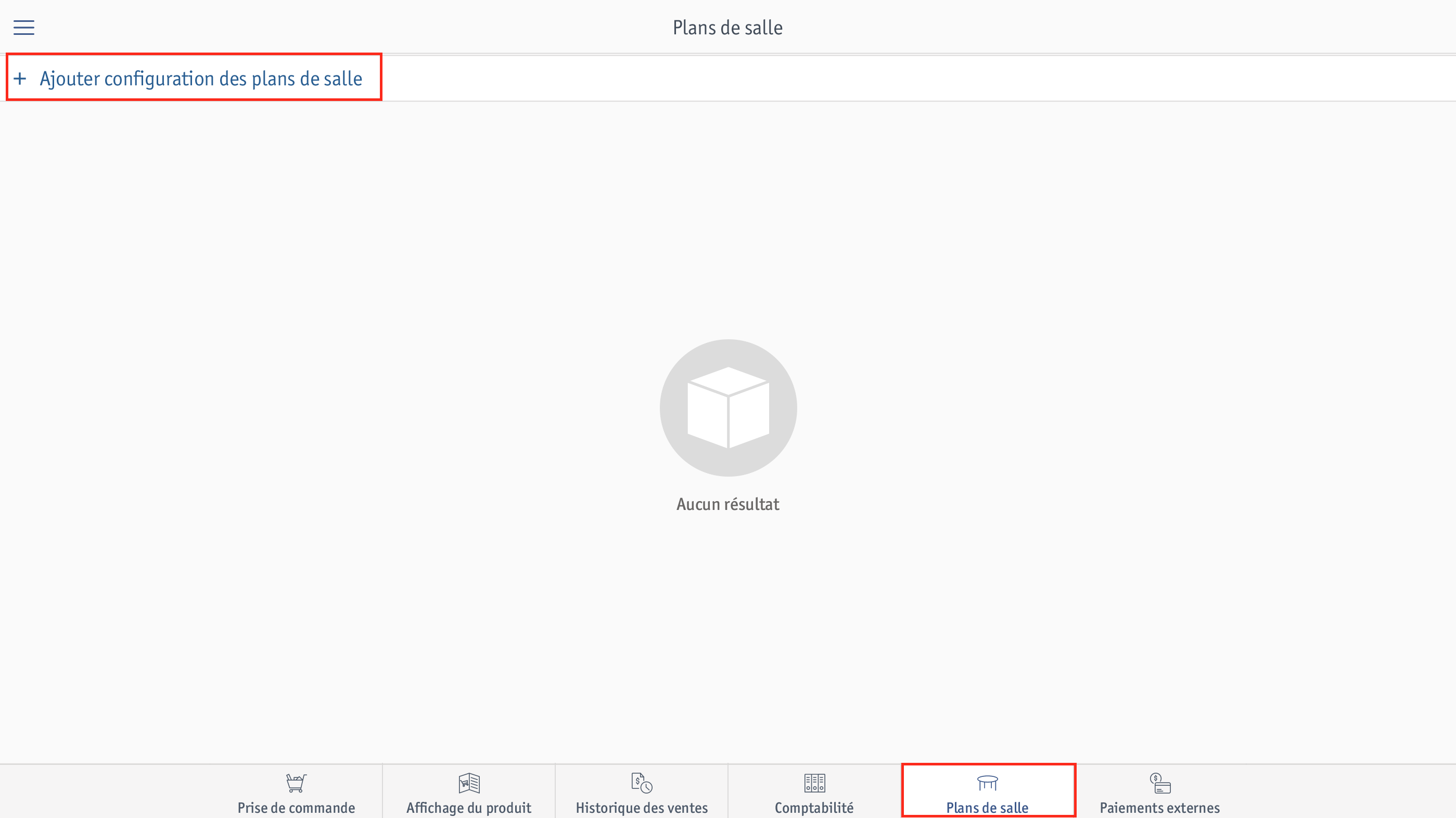Click the accounting binders icon

coord(814,783)
